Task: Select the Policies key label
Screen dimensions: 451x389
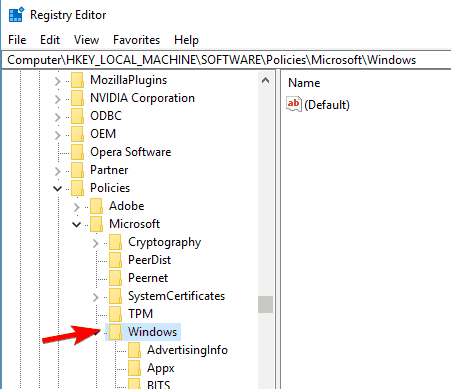Action: [x=110, y=188]
